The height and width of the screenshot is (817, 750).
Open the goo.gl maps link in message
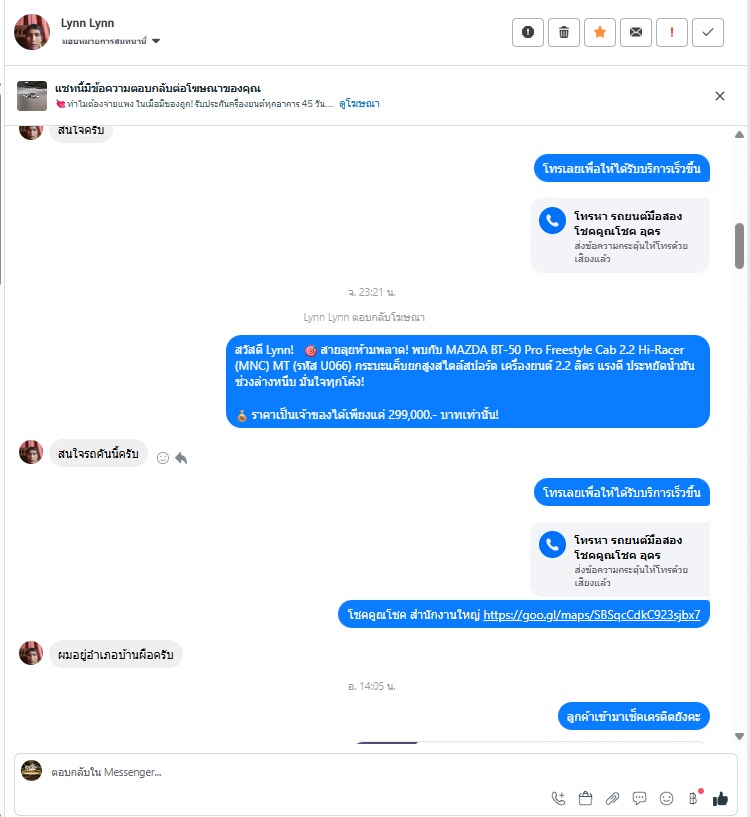(592, 615)
